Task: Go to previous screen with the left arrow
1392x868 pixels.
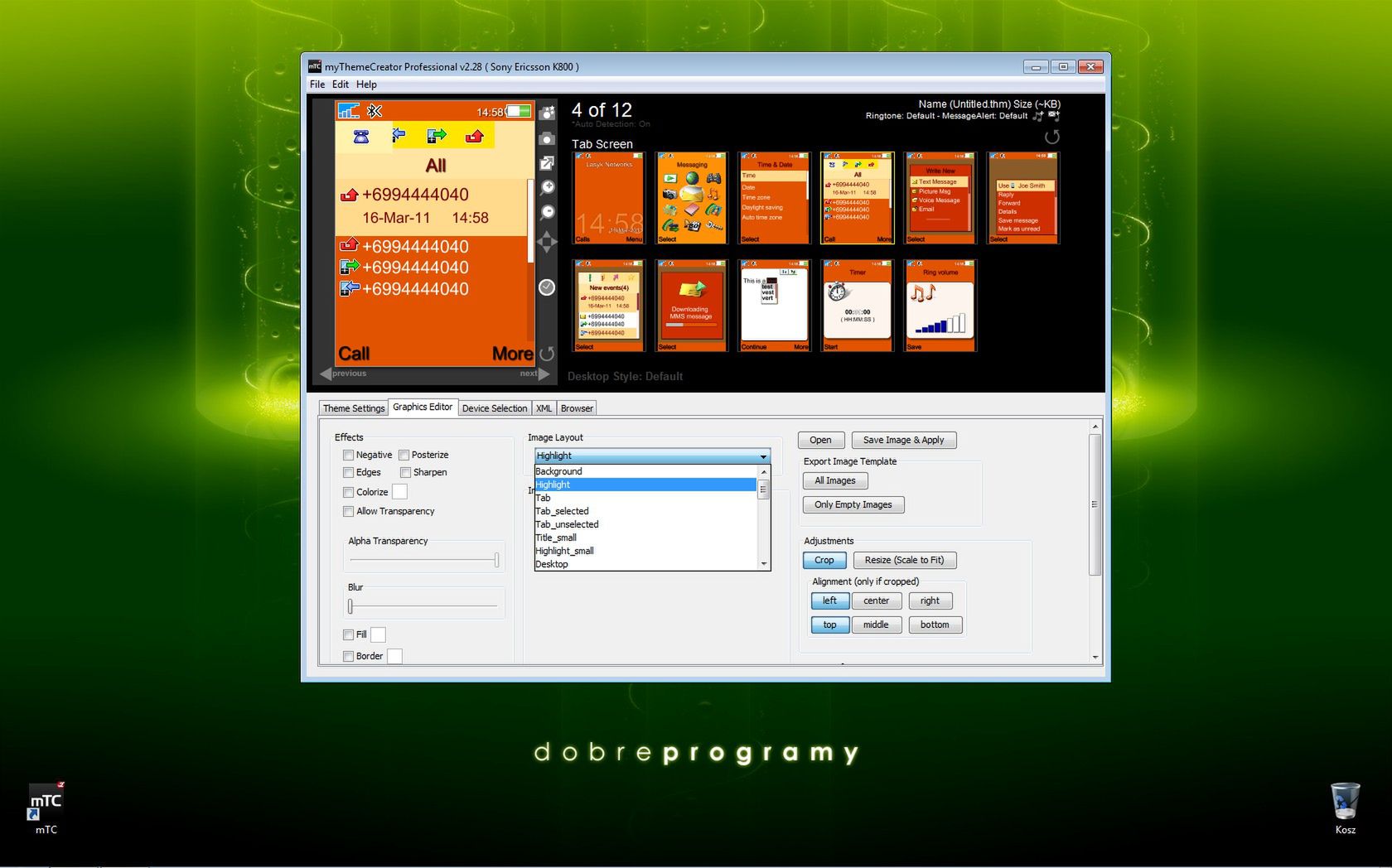Action: [x=326, y=374]
